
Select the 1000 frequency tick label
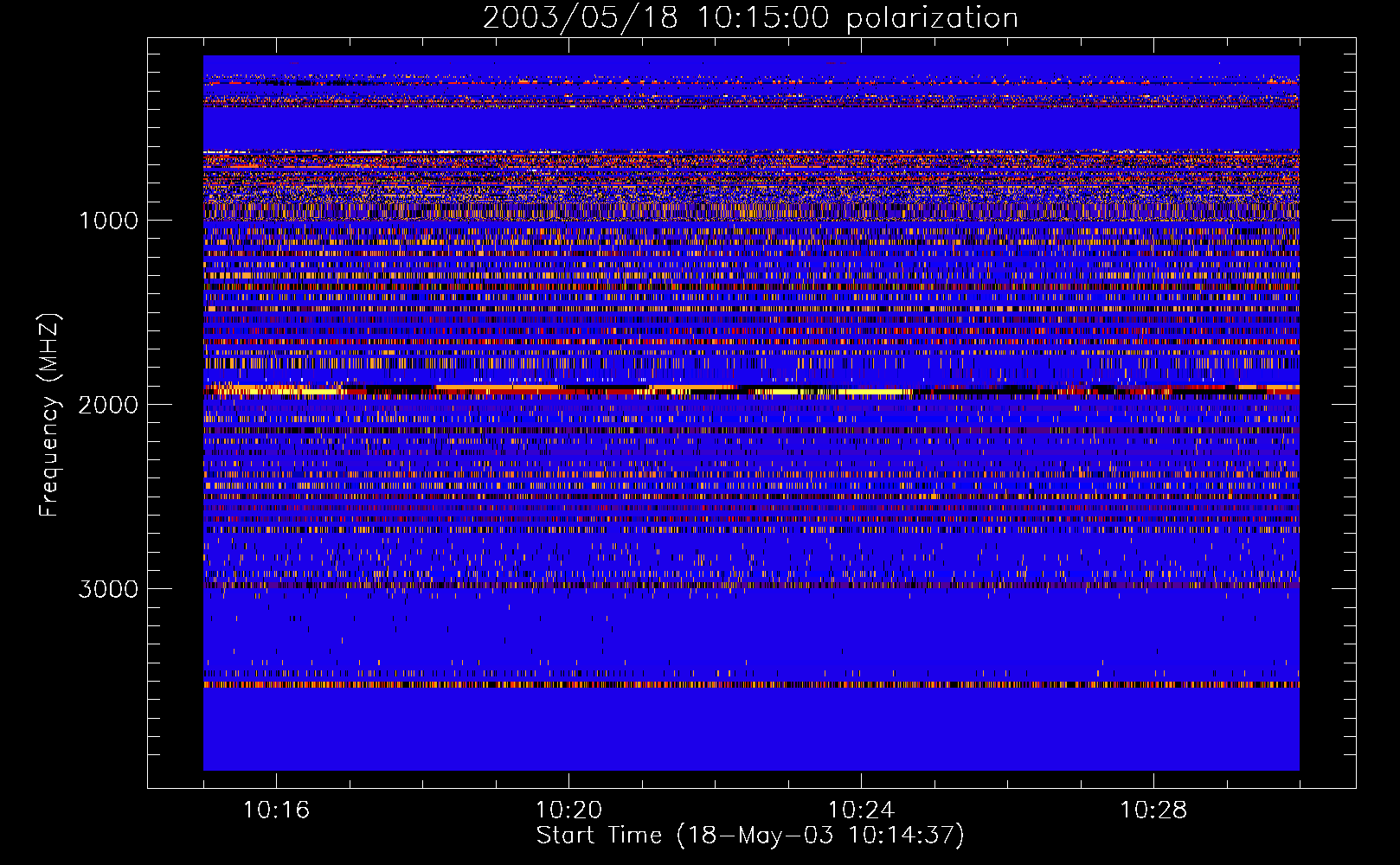(x=108, y=221)
